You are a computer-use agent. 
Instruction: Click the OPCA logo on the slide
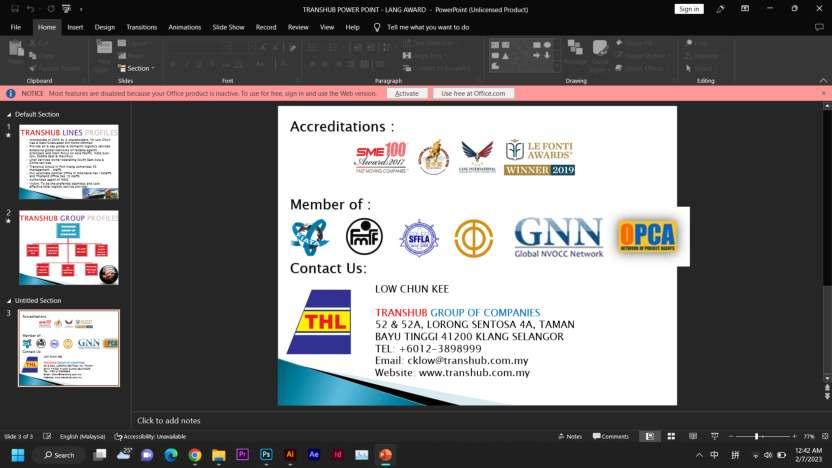647,236
